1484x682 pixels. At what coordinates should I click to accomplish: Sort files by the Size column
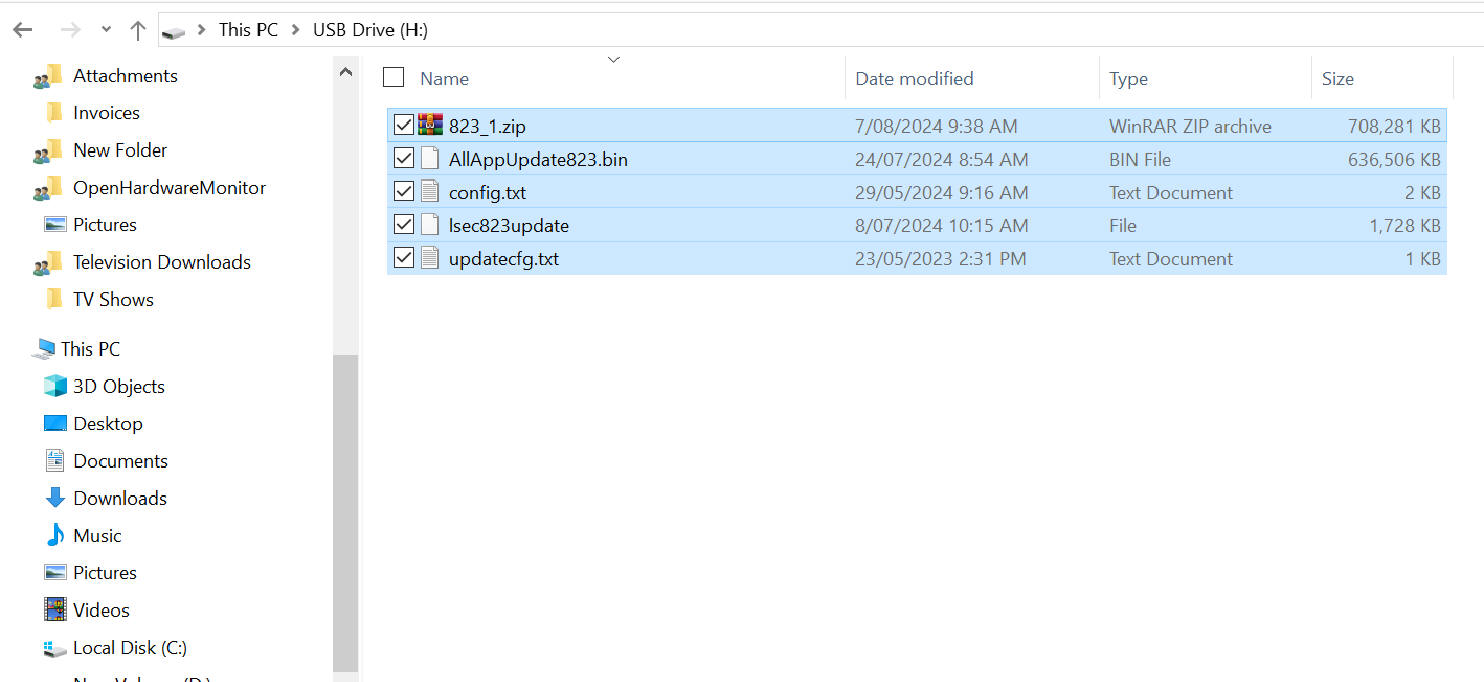(x=1337, y=79)
